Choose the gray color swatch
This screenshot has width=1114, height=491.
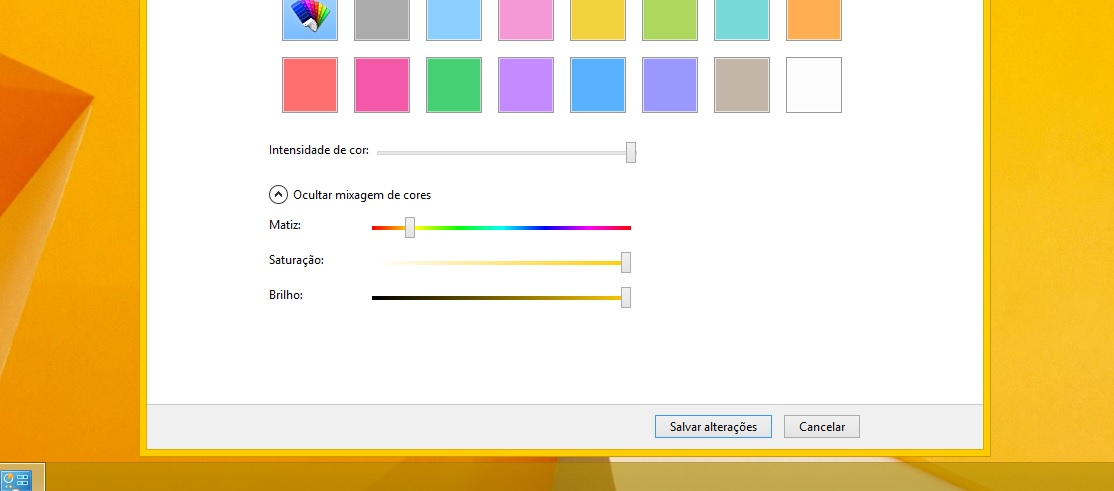click(382, 19)
